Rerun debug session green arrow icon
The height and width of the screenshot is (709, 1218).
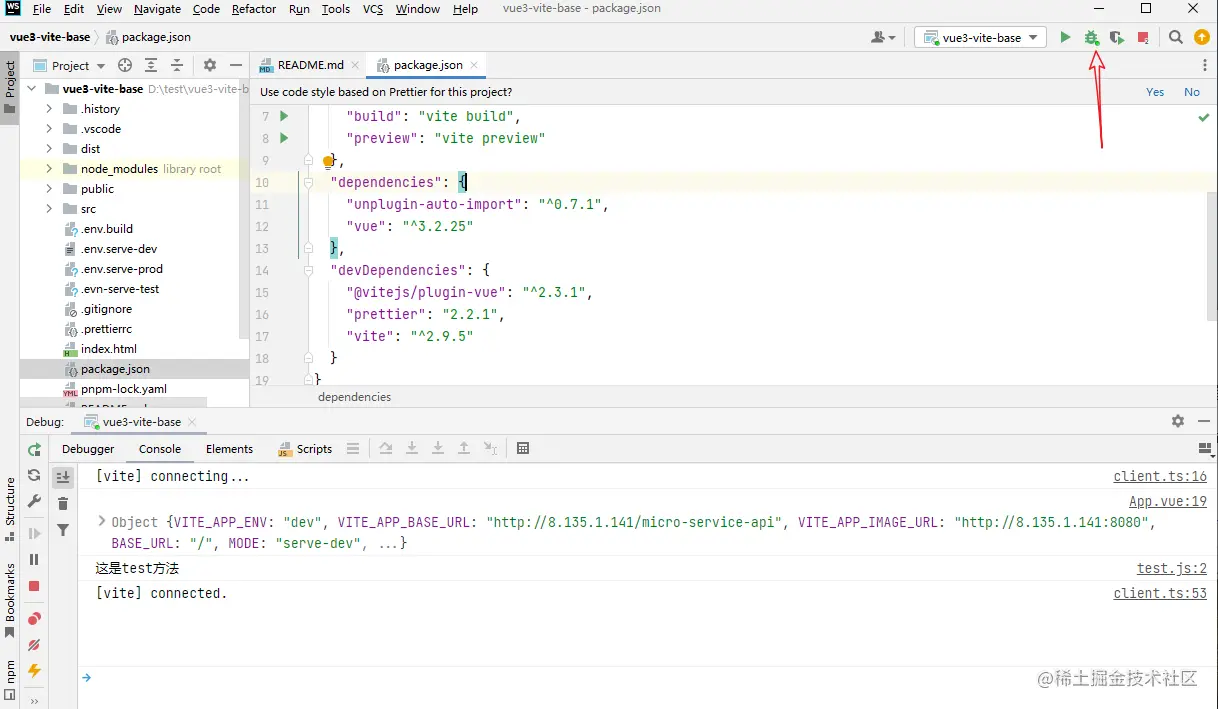pos(35,450)
